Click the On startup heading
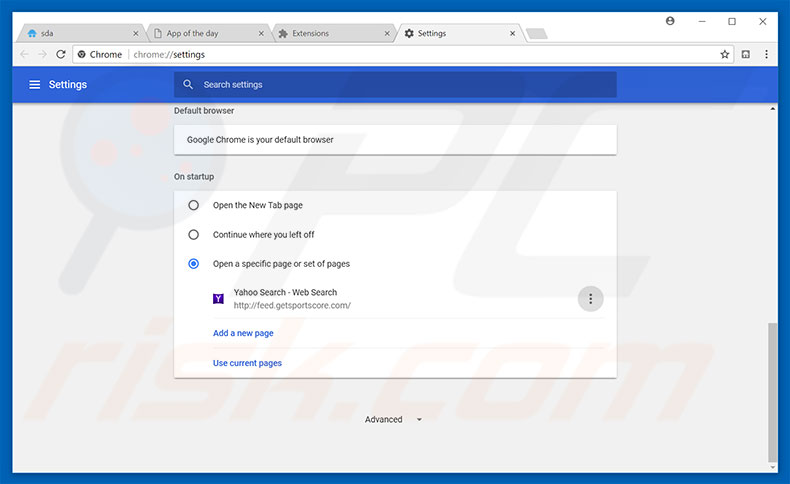790x484 pixels. point(194,177)
